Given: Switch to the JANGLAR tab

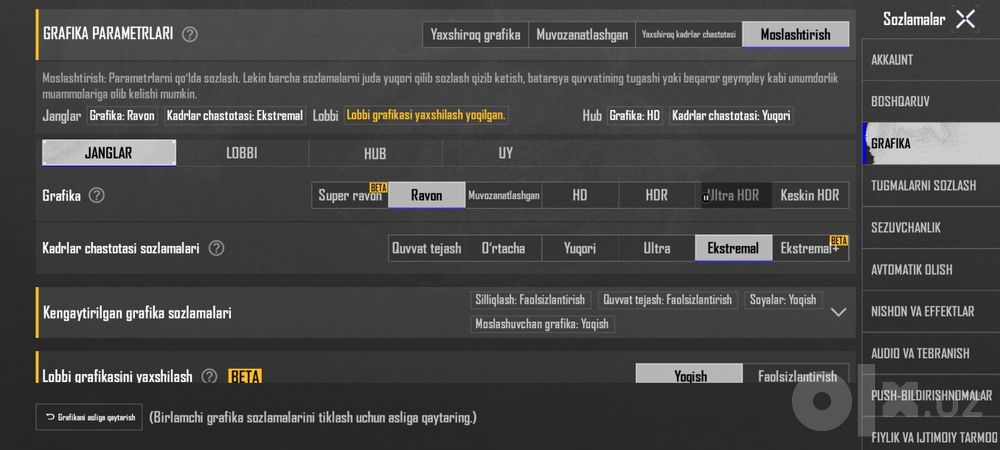Looking at the screenshot, I should click(108, 153).
